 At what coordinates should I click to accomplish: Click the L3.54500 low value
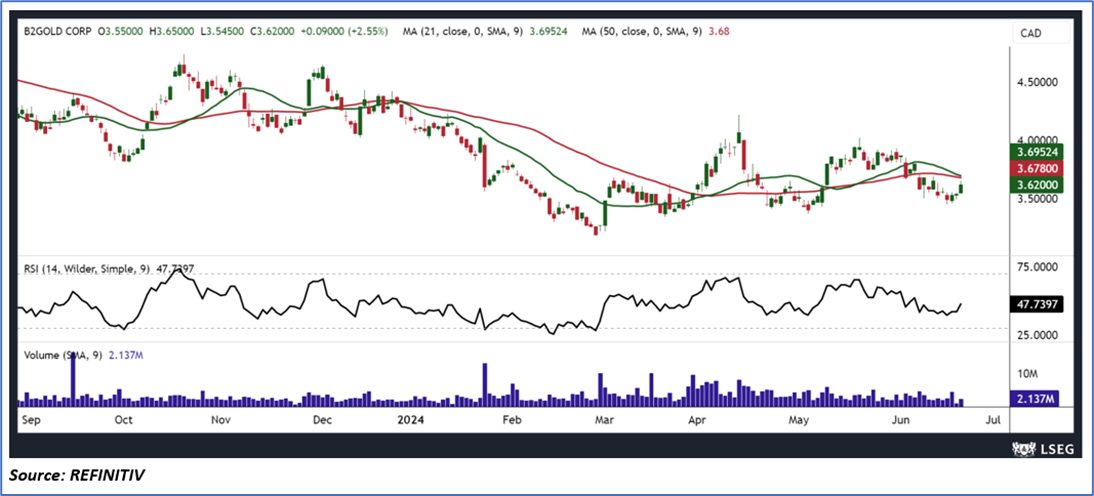pos(224,31)
